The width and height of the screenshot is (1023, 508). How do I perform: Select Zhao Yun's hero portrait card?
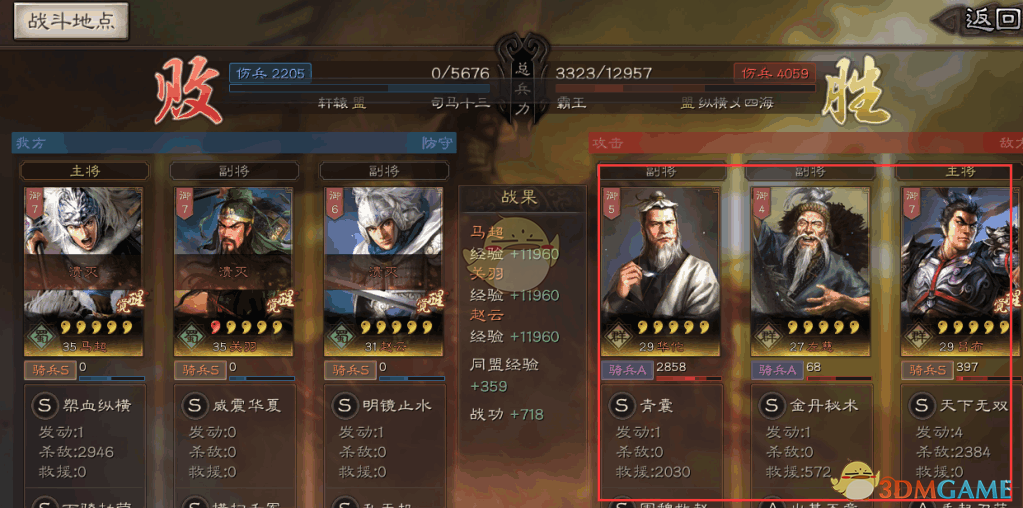pos(384,272)
